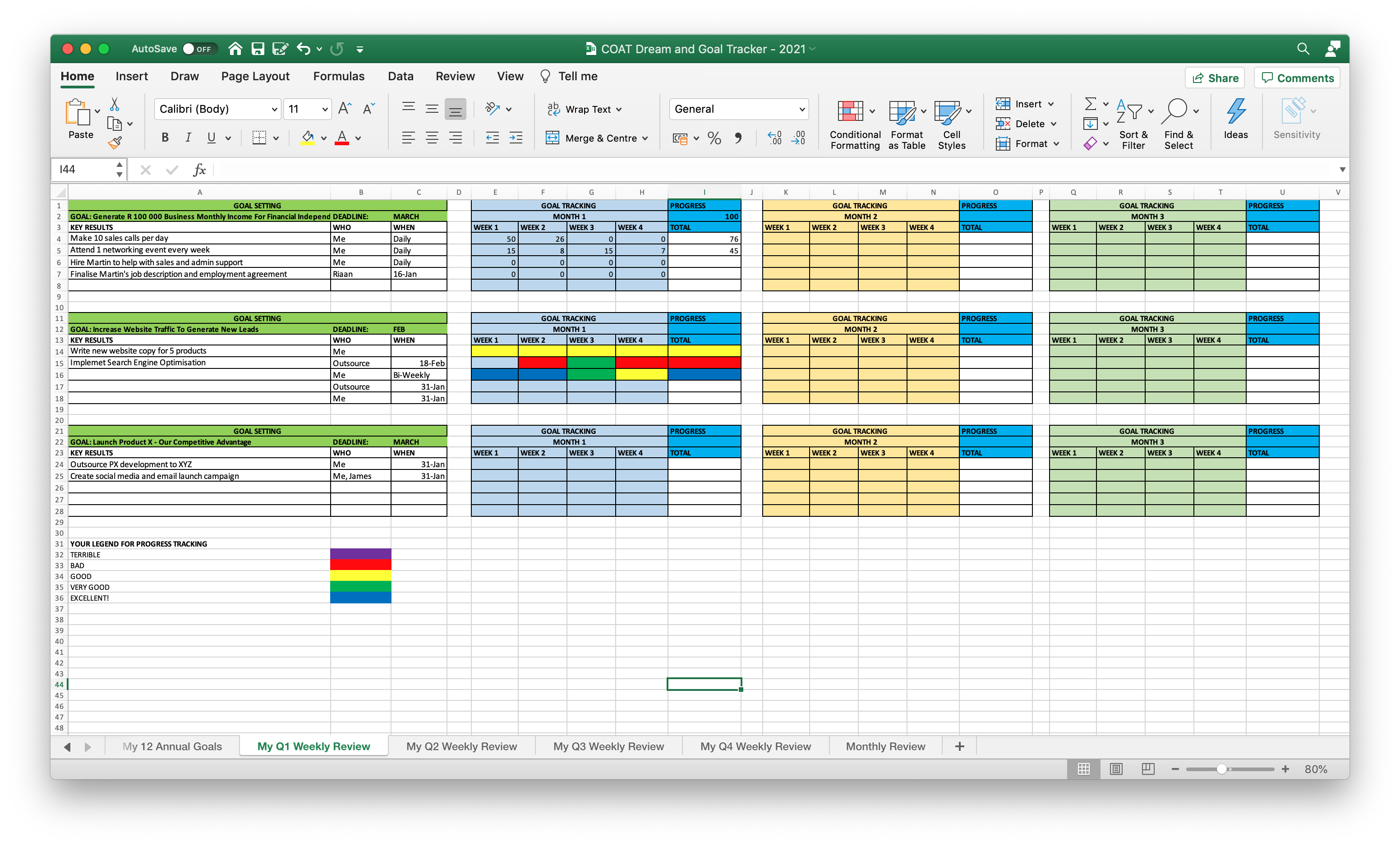1400x846 pixels.
Task: Click the Save icon in title bar
Action: [258, 49]
